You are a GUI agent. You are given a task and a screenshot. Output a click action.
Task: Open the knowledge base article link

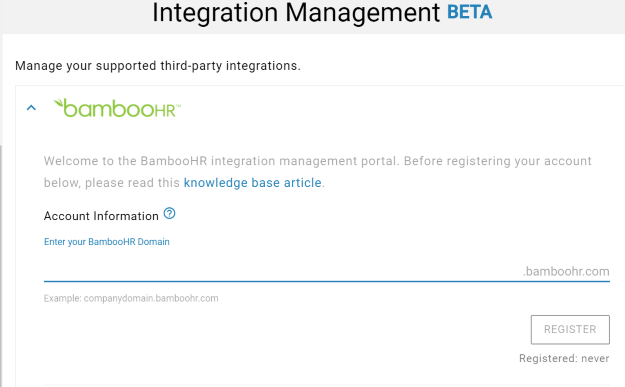coord(252,183)
